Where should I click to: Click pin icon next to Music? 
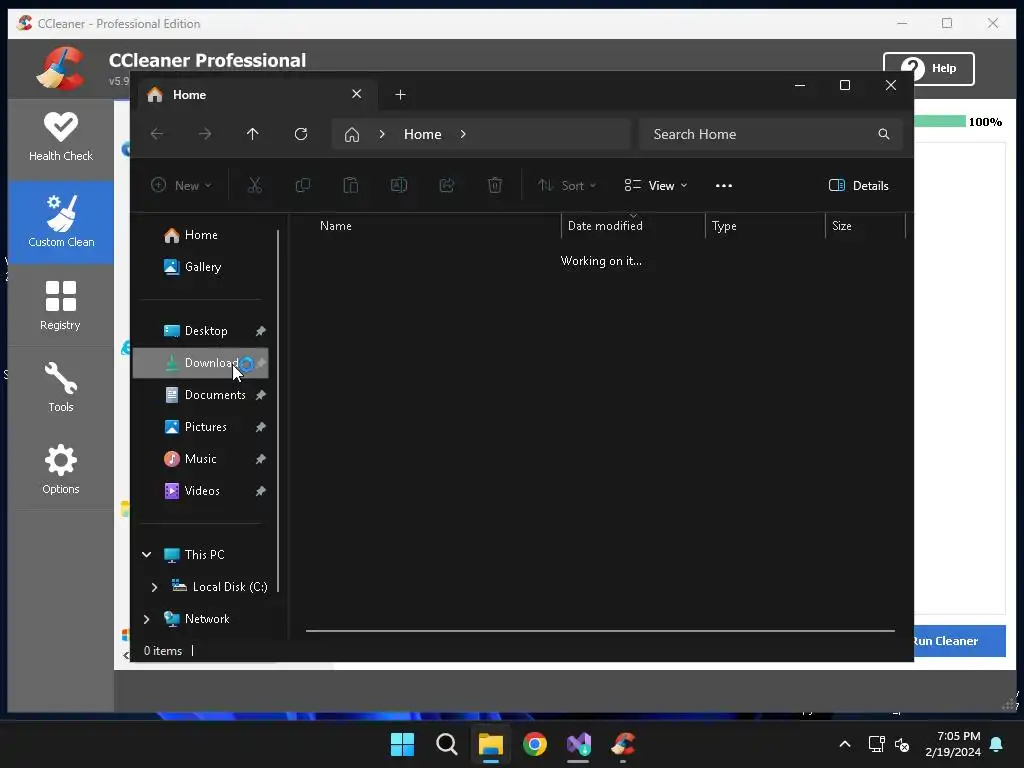point(261,459)
